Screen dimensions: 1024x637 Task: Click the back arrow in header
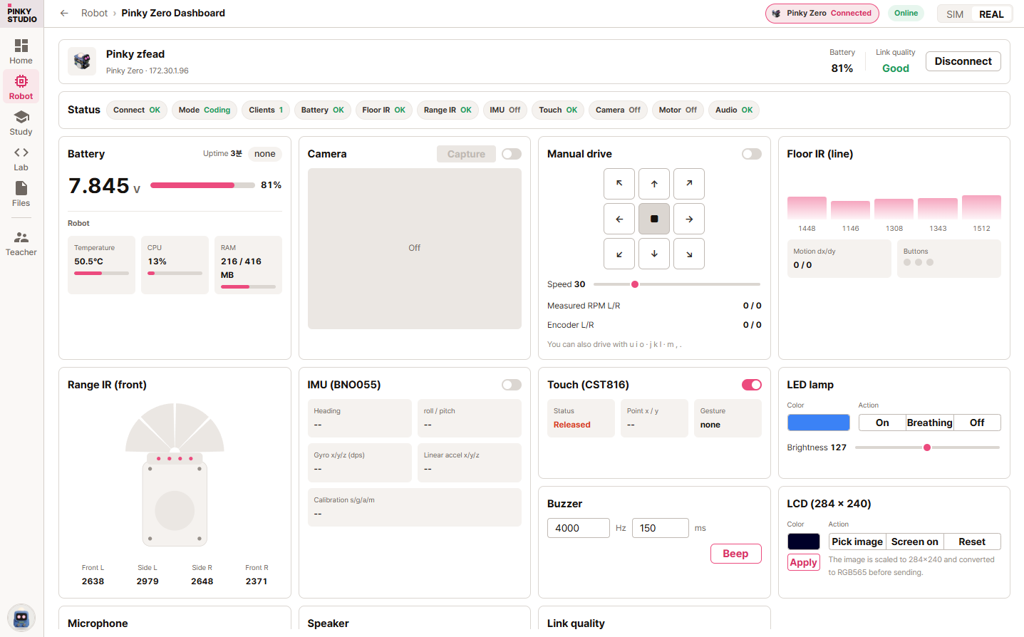(x=64, y=13)
